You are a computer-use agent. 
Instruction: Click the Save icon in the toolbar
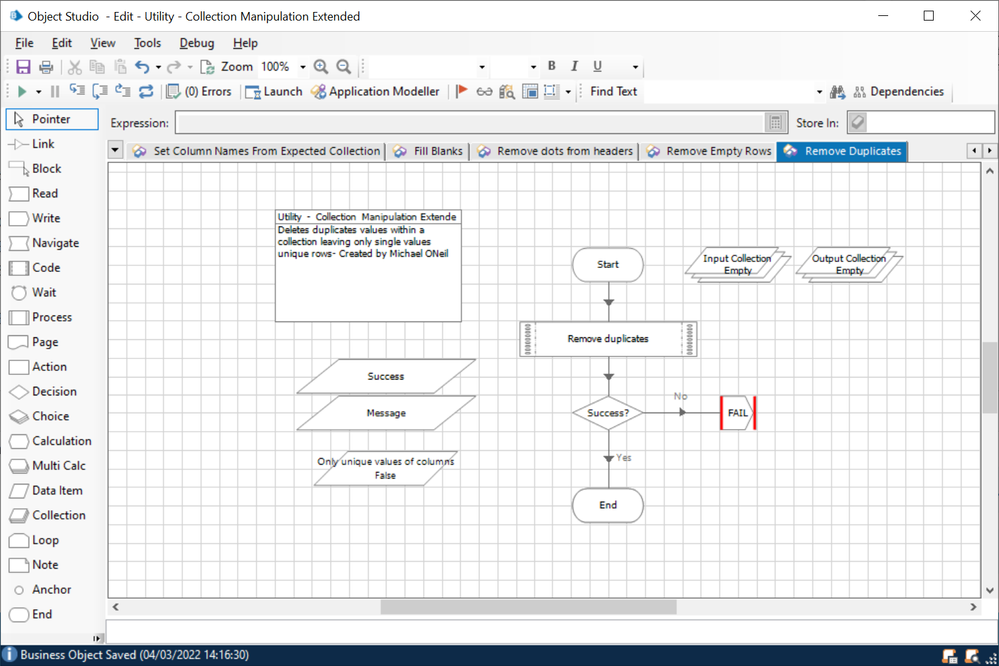click(23, 67)
